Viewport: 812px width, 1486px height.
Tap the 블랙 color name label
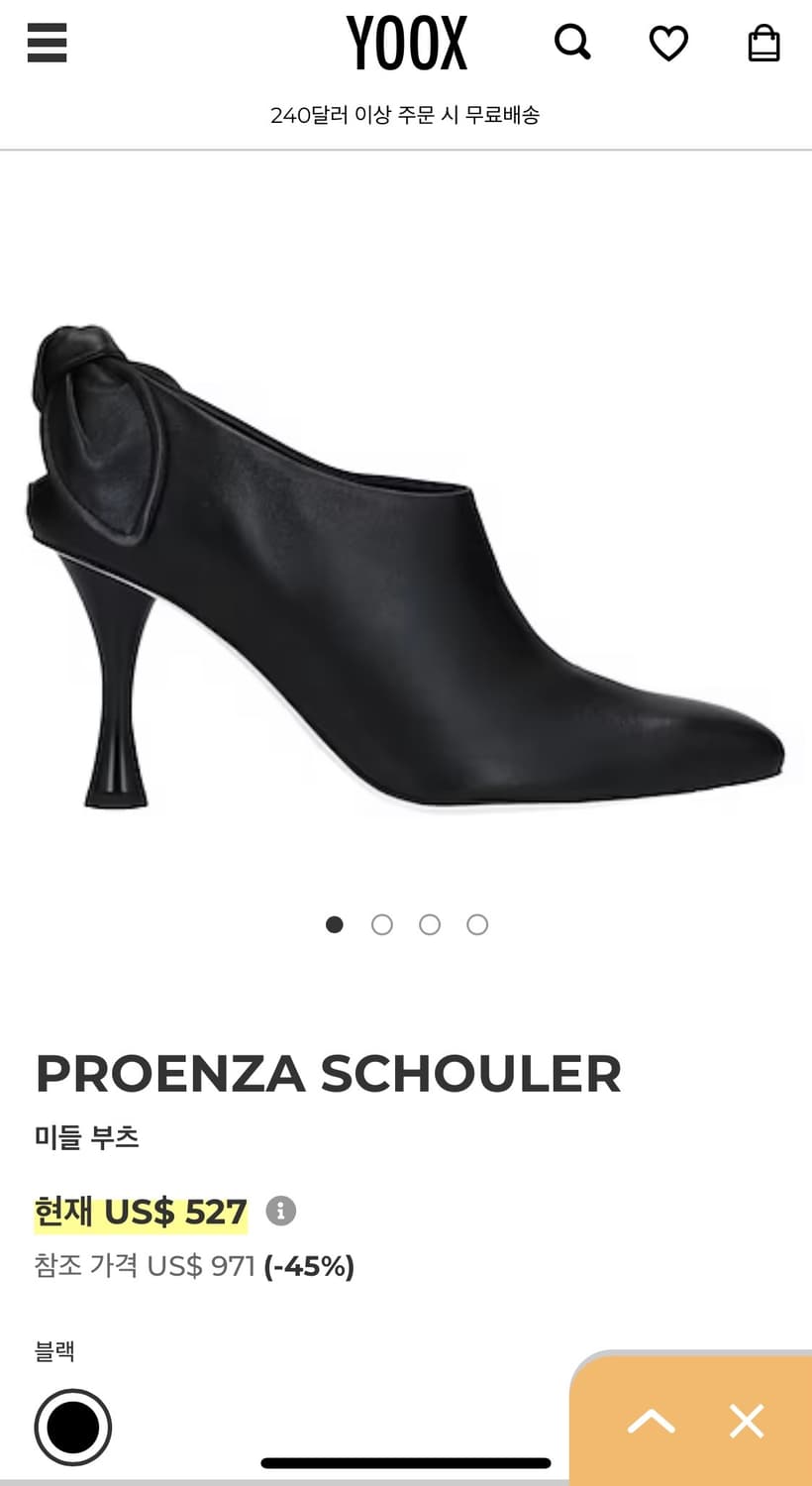(x=55, y=1351)
